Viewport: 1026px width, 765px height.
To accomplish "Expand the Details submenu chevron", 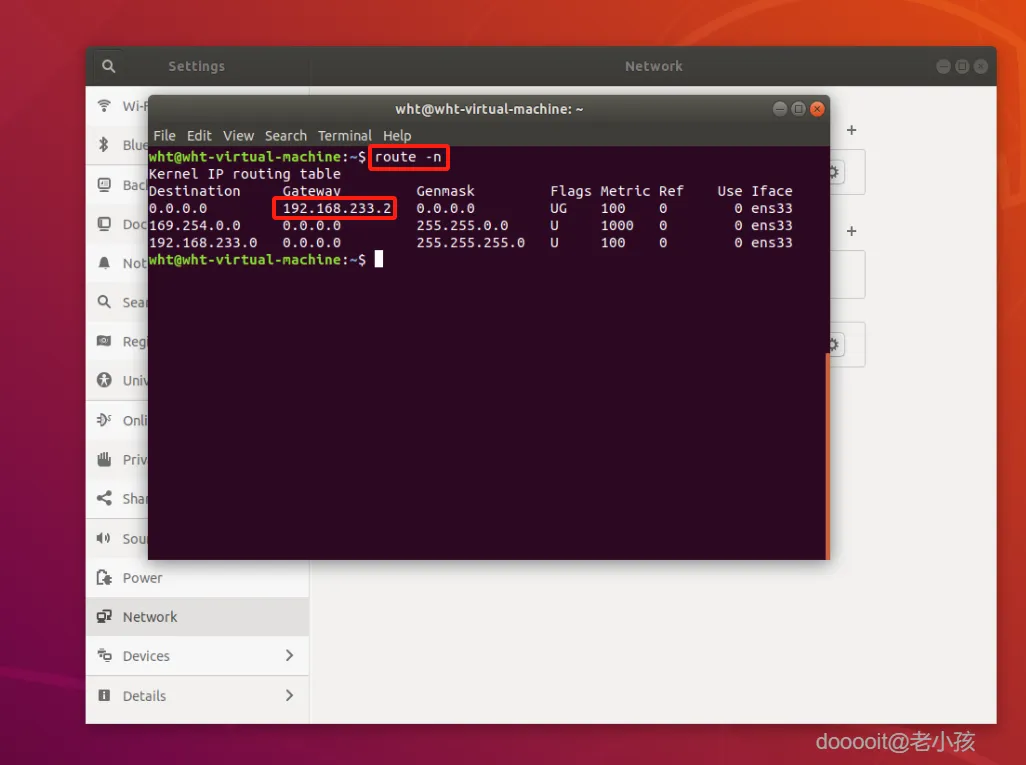I will point(289,695).
